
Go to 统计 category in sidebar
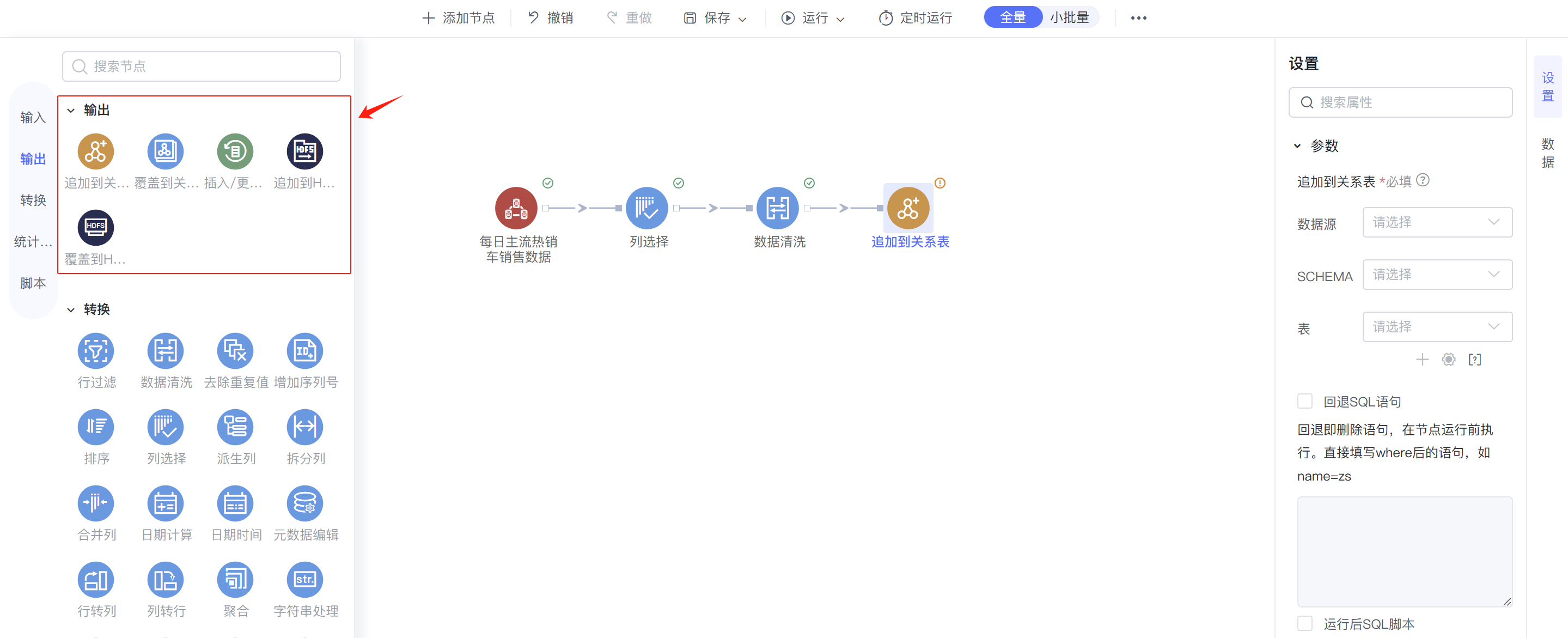[33, 242]
